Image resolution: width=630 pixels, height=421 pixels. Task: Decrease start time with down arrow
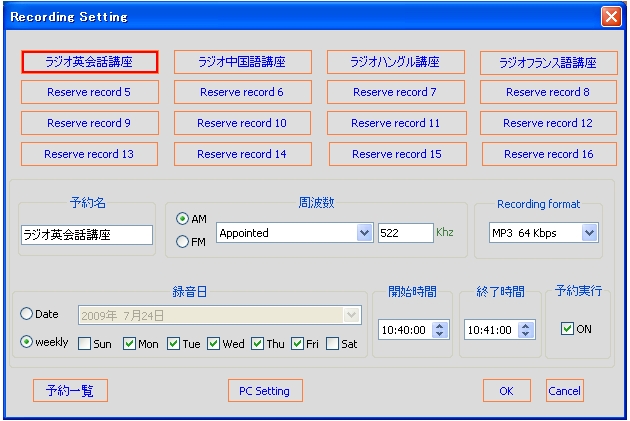440,334
